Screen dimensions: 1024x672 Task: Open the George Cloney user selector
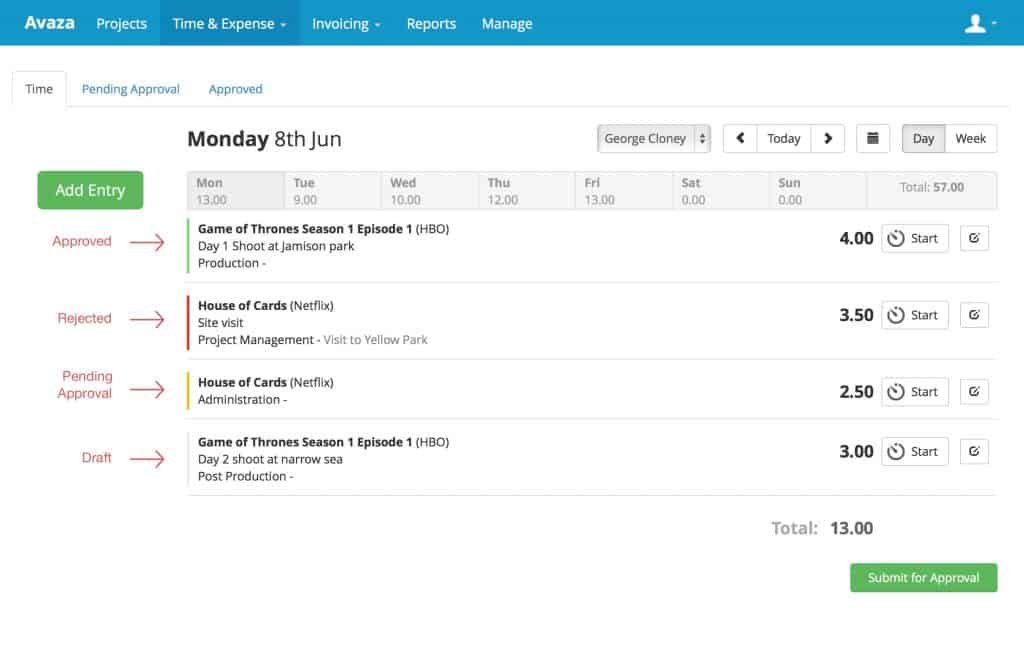[x=653, y=138]
